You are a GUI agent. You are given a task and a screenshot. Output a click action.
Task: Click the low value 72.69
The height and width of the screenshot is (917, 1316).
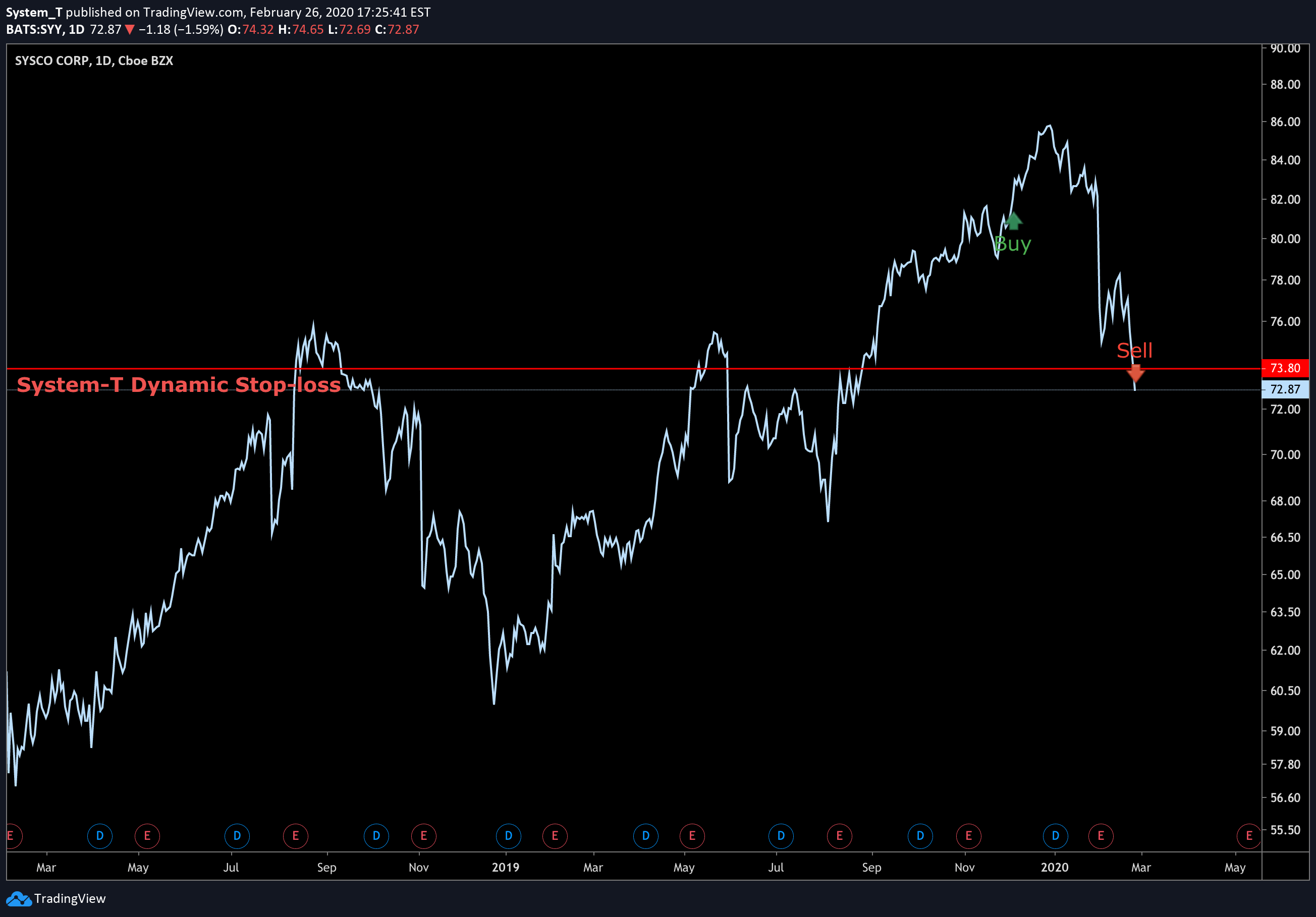coord(355,30)
